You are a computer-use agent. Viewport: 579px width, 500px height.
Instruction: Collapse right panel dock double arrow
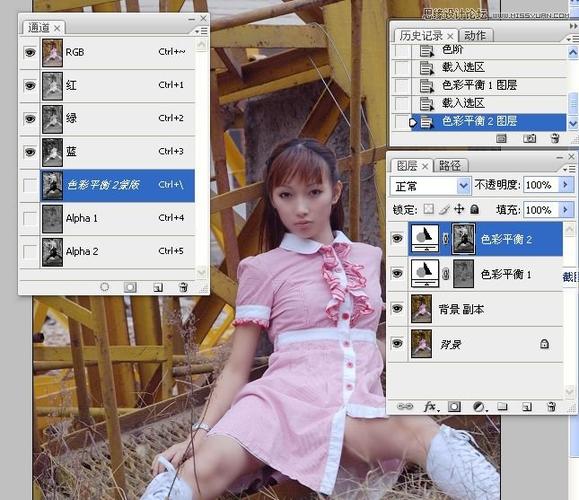tap(573, 26)
